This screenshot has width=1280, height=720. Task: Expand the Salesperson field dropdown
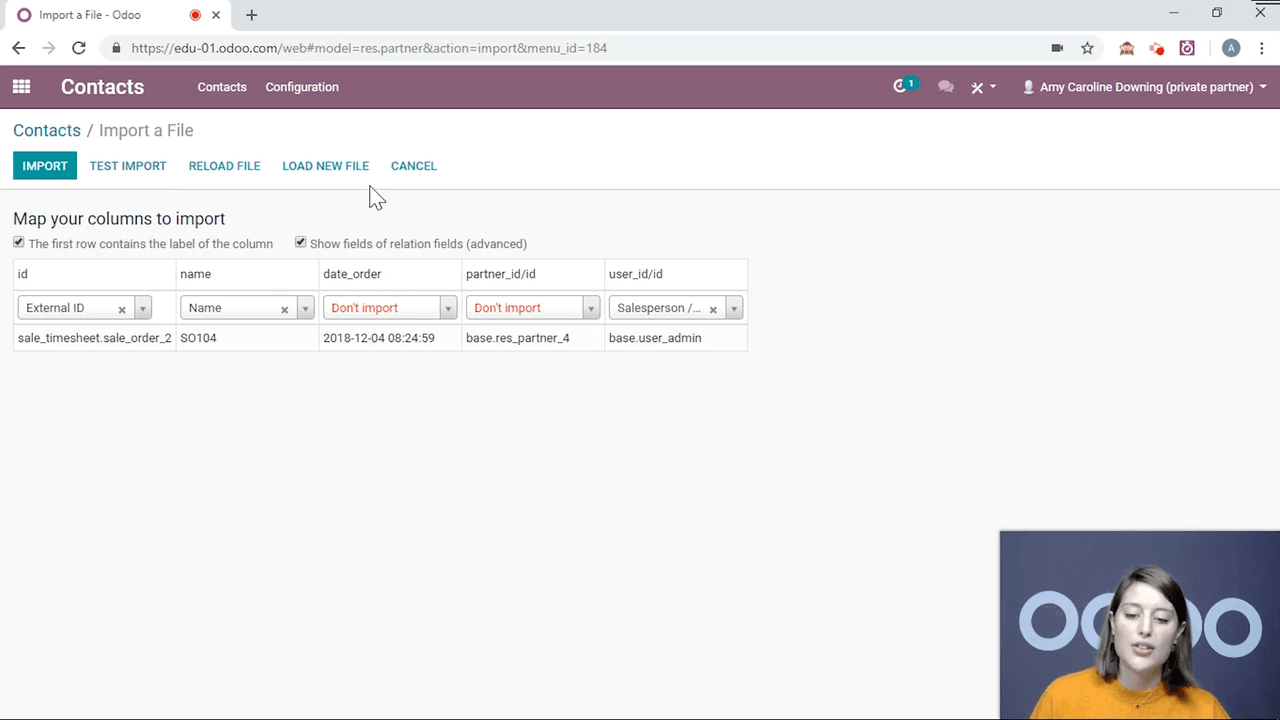pyautogui.click(x=733, y=308)
